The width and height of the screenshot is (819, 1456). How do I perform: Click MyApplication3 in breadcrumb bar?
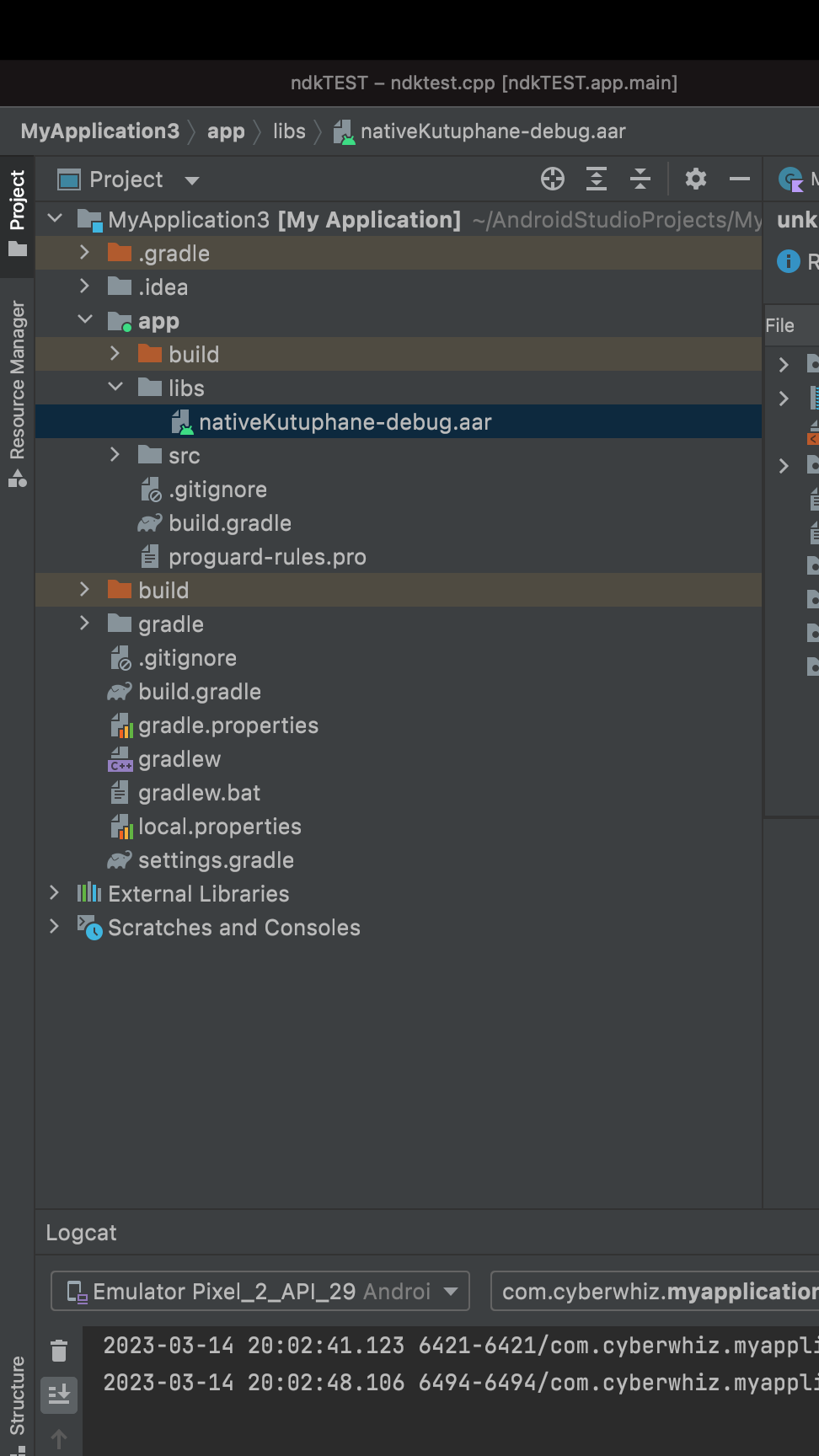pos(100,131)
